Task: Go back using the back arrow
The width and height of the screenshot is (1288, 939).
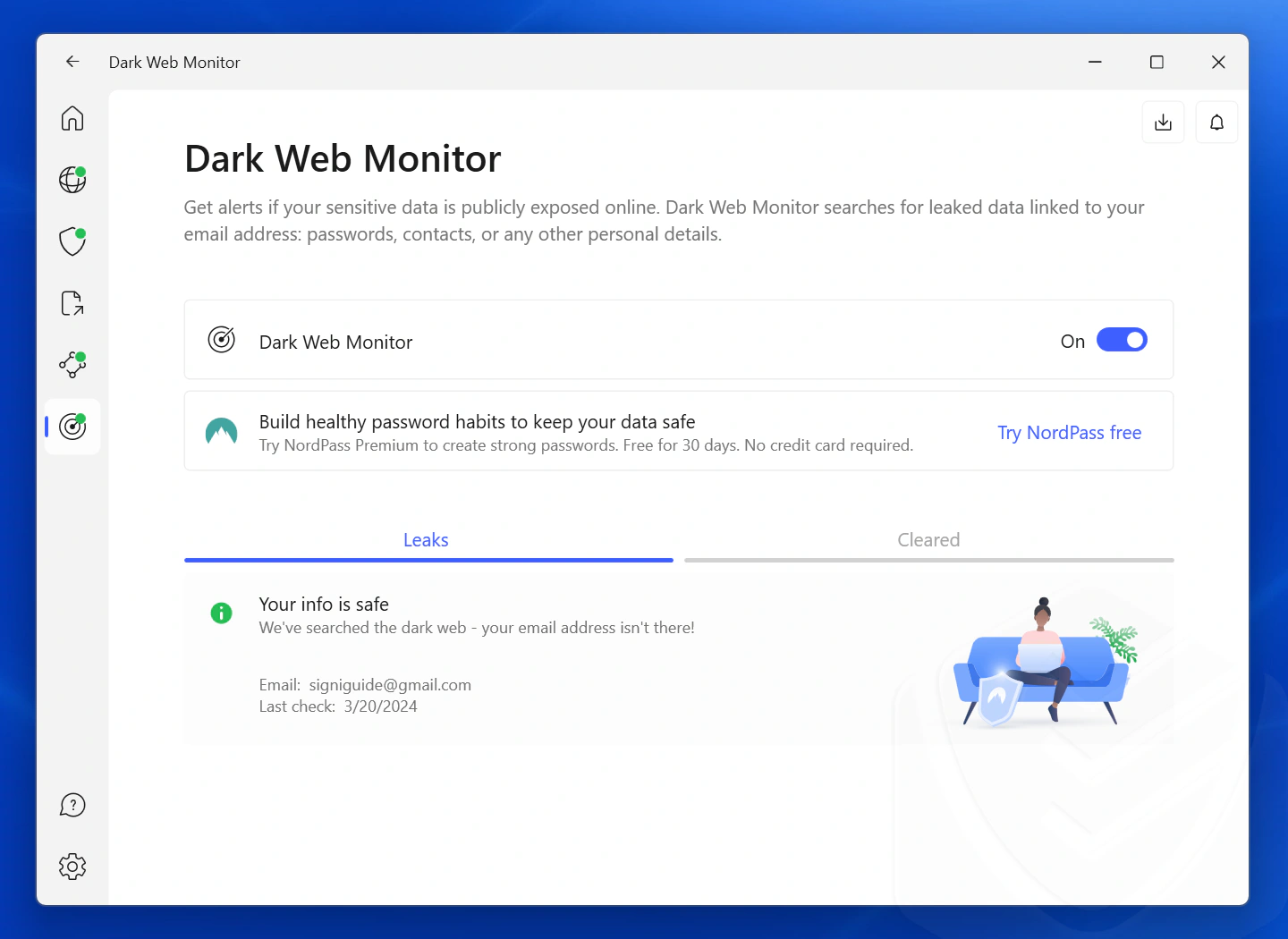Action: tap(72, 62)
